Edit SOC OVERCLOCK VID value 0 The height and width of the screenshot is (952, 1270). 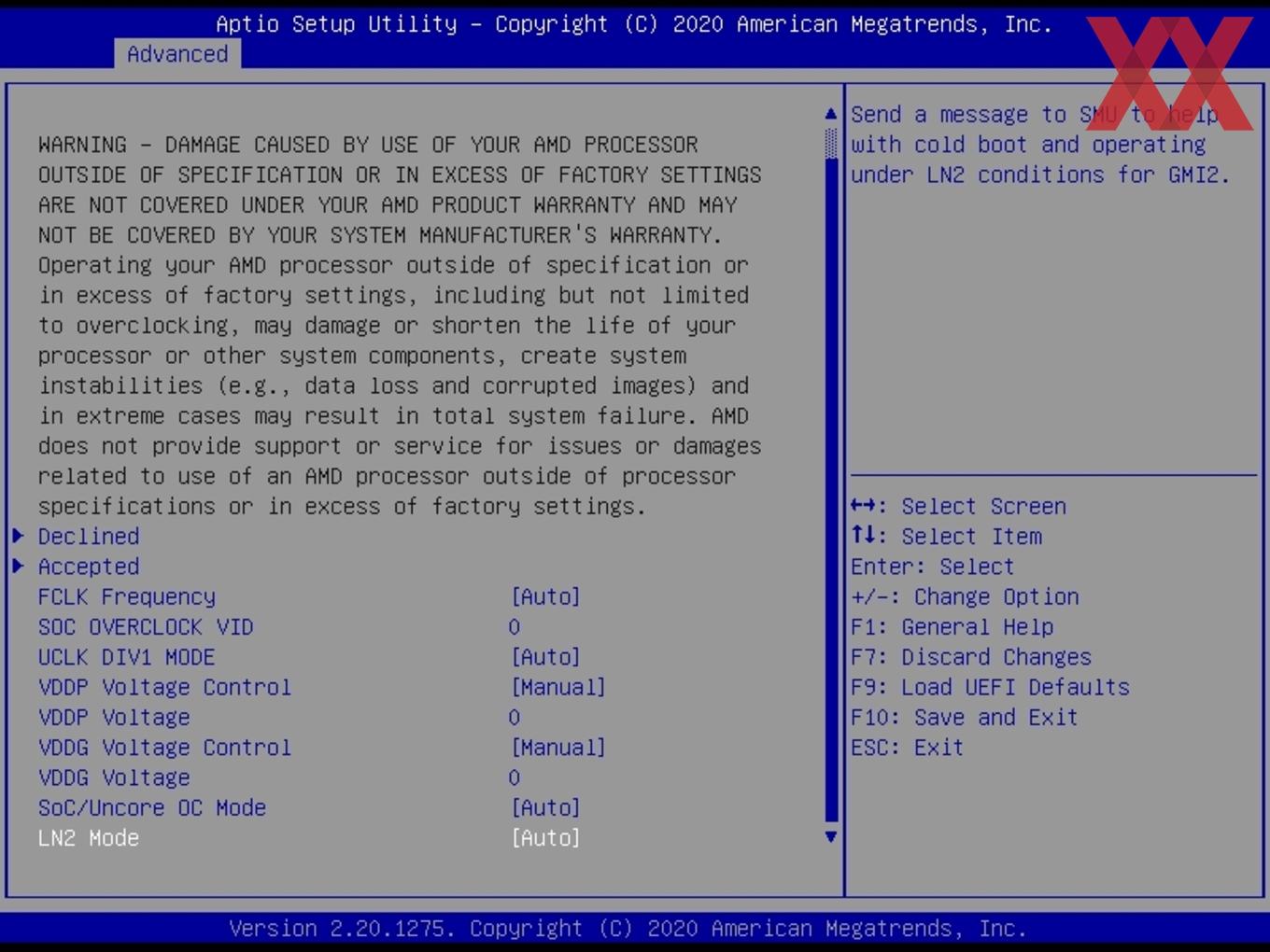point(515,627)
